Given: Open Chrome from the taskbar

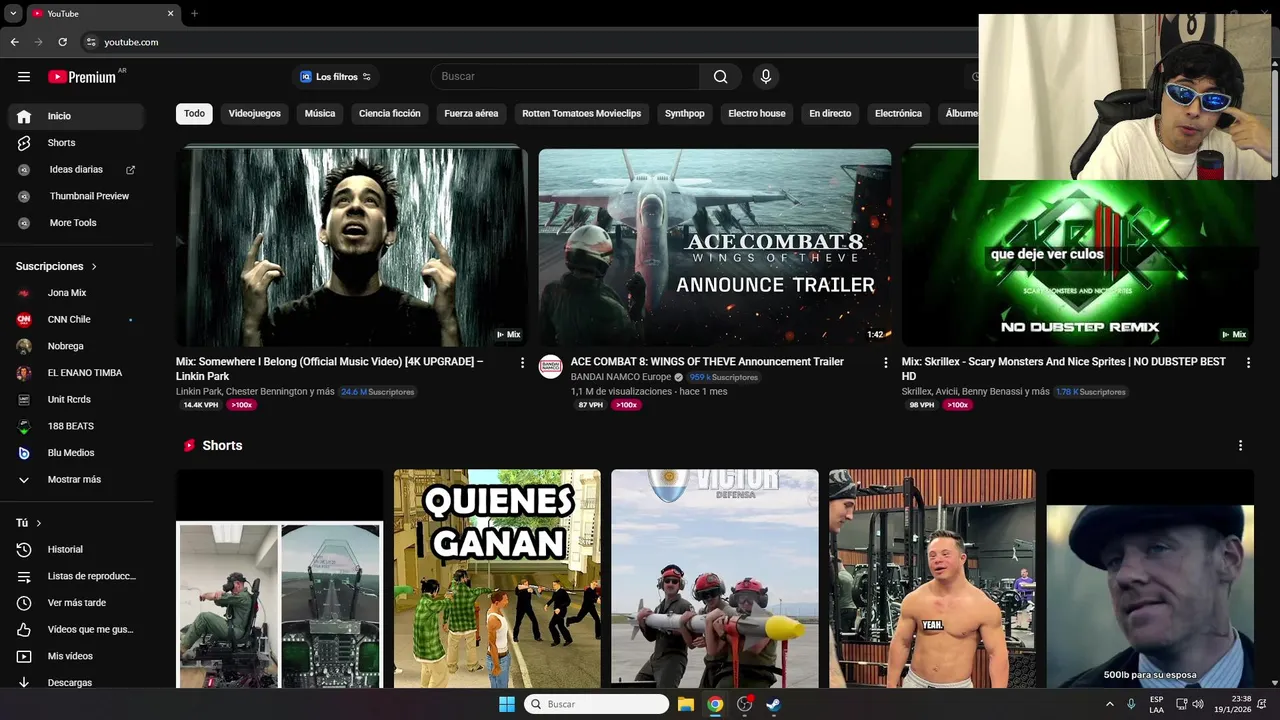Looking at the screenshot, I should pos(715,704).
